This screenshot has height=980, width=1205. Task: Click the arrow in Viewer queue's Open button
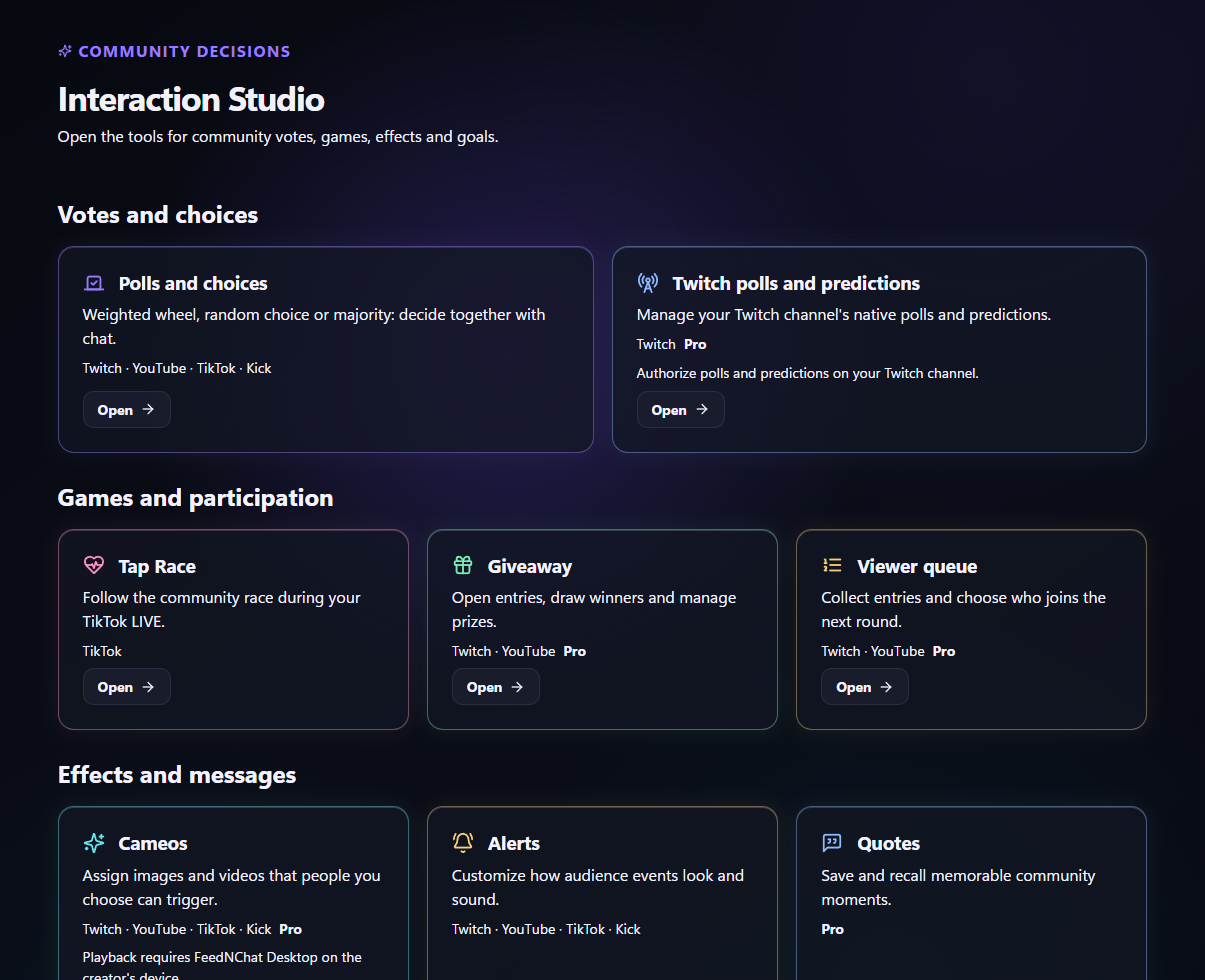click(886, 687)
